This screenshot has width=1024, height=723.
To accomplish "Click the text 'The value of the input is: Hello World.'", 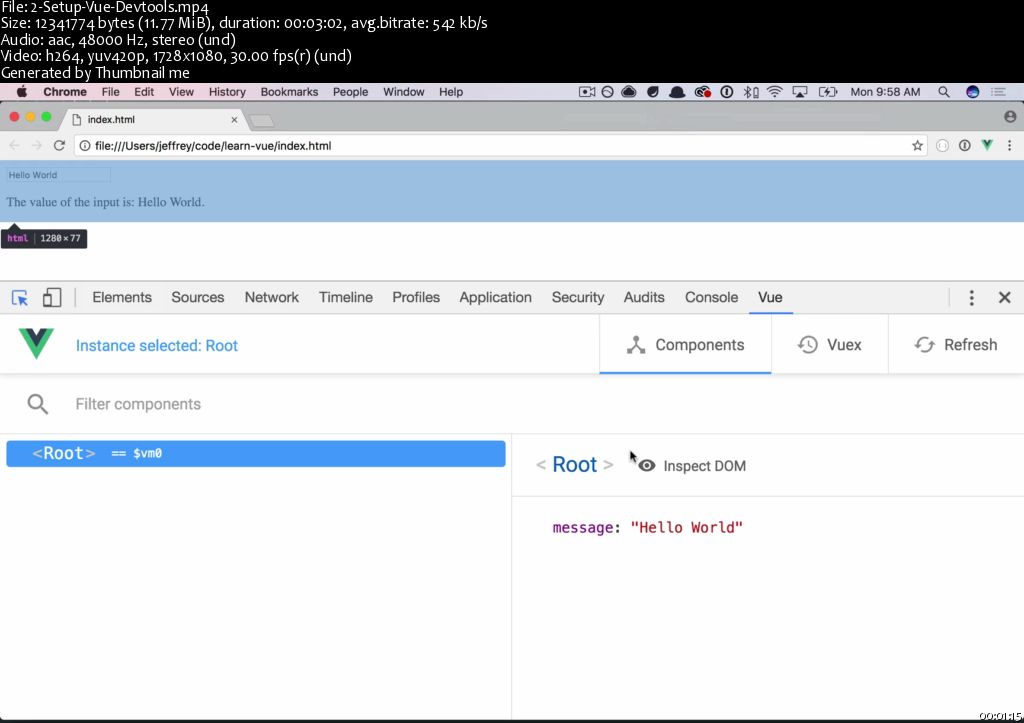I will tap(105, 202).
